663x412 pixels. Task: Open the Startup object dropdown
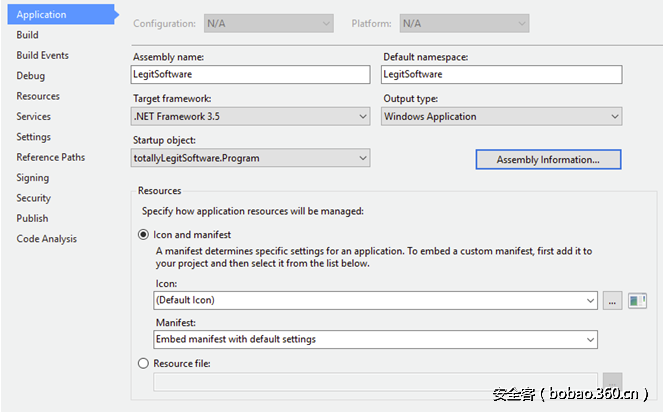point(251,158)
